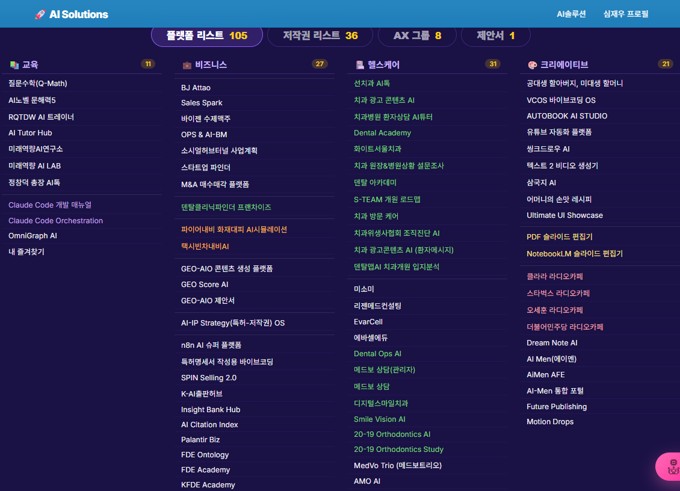The height and width of the screenshot is (491, 680).
Task: Open Ultimate UI Showcase
Action: [565, 215]
